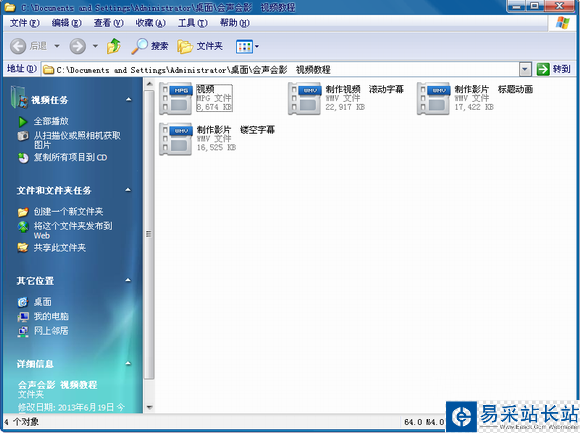Click the 我的电脑 computer icon
This screenshot has height=433, width=580.
pos(23,317)
